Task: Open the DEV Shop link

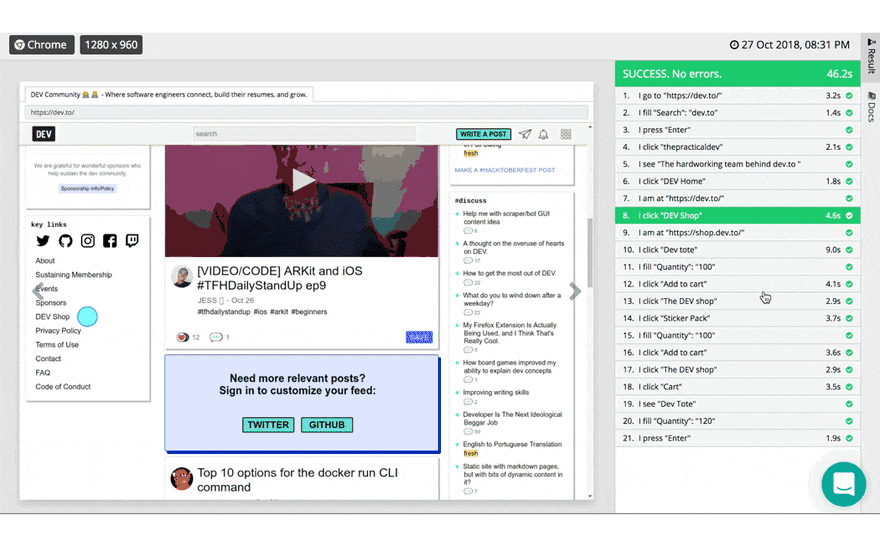Action: click(x=52, y=317)
